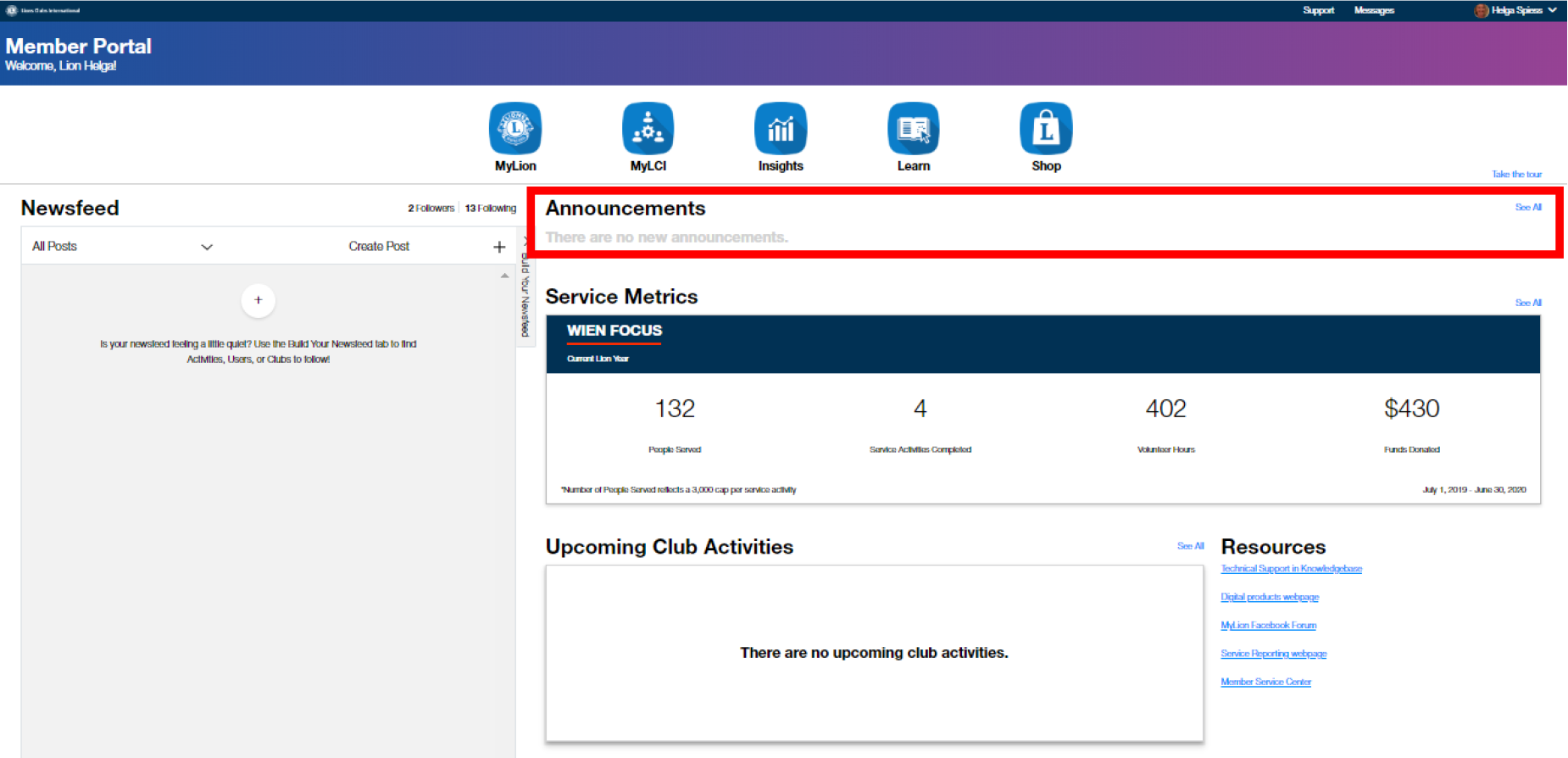The width and height of the screenshot is (1568, 758).
Task: Click 'There are no upcoming club activities.' text
Action: click(874, 653)
